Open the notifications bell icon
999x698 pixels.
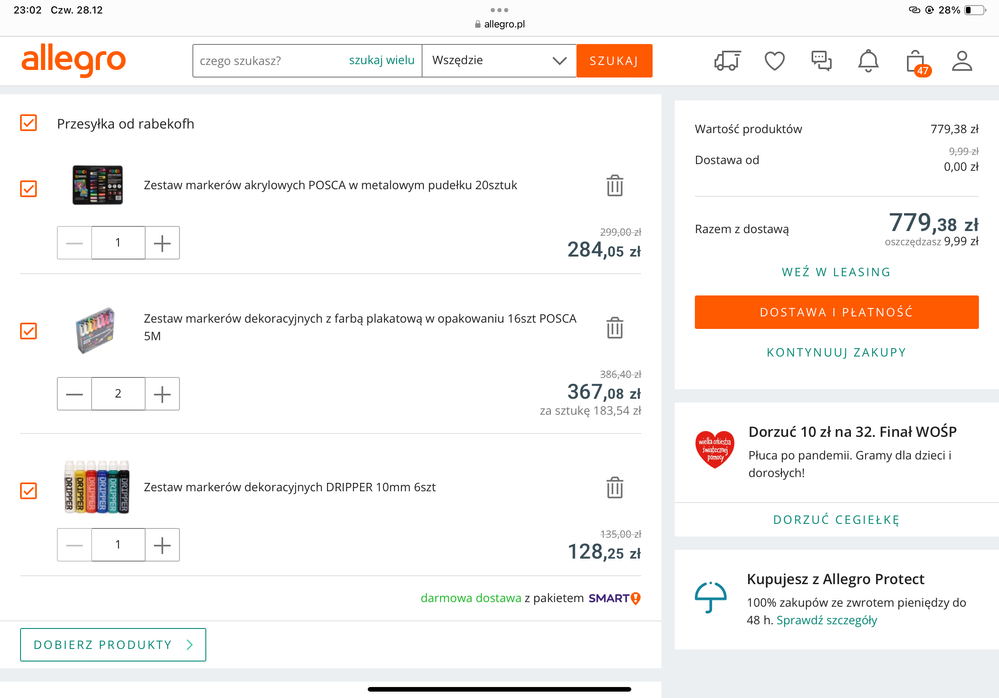point(868,61)
